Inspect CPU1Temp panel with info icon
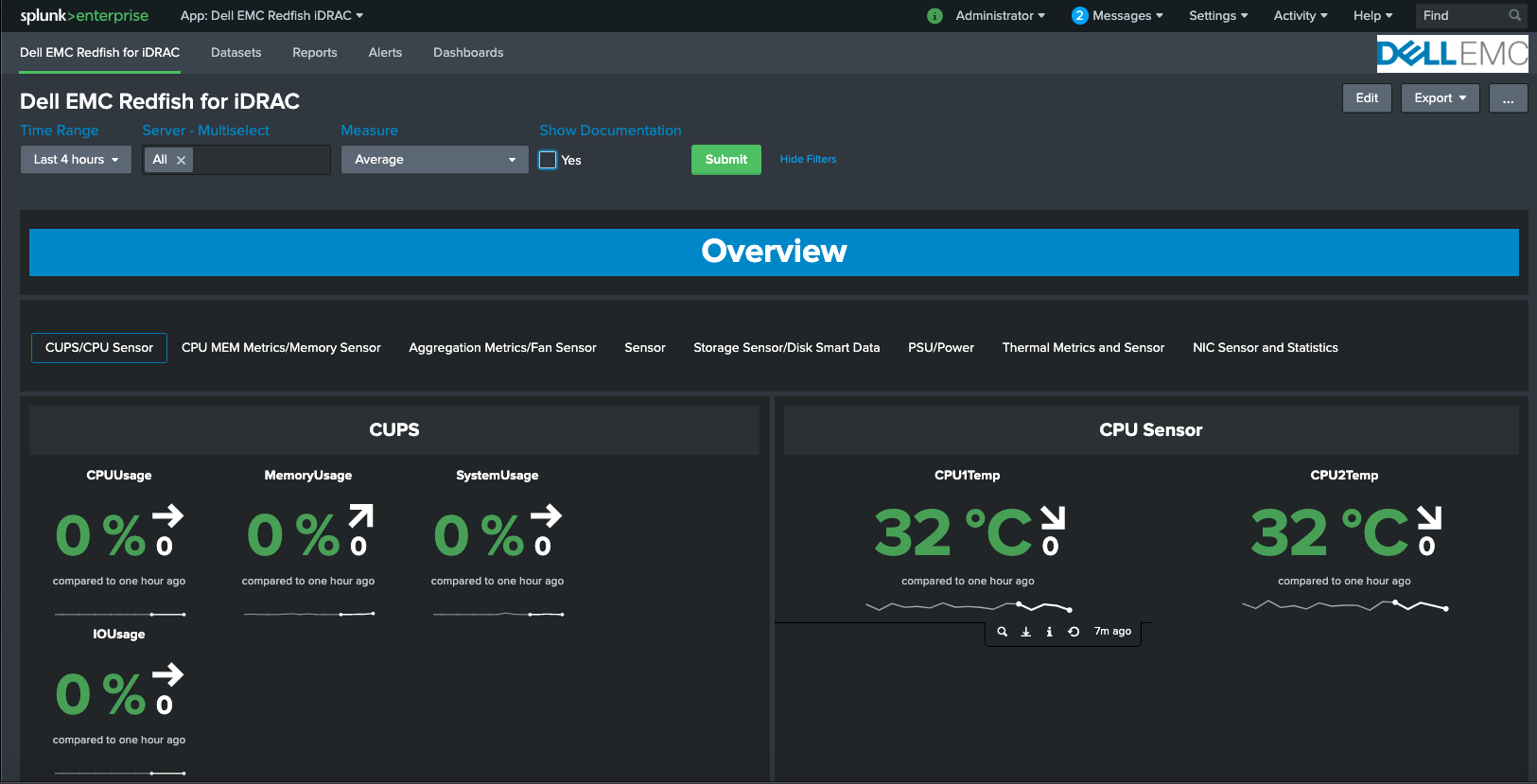 [1049, 632]
